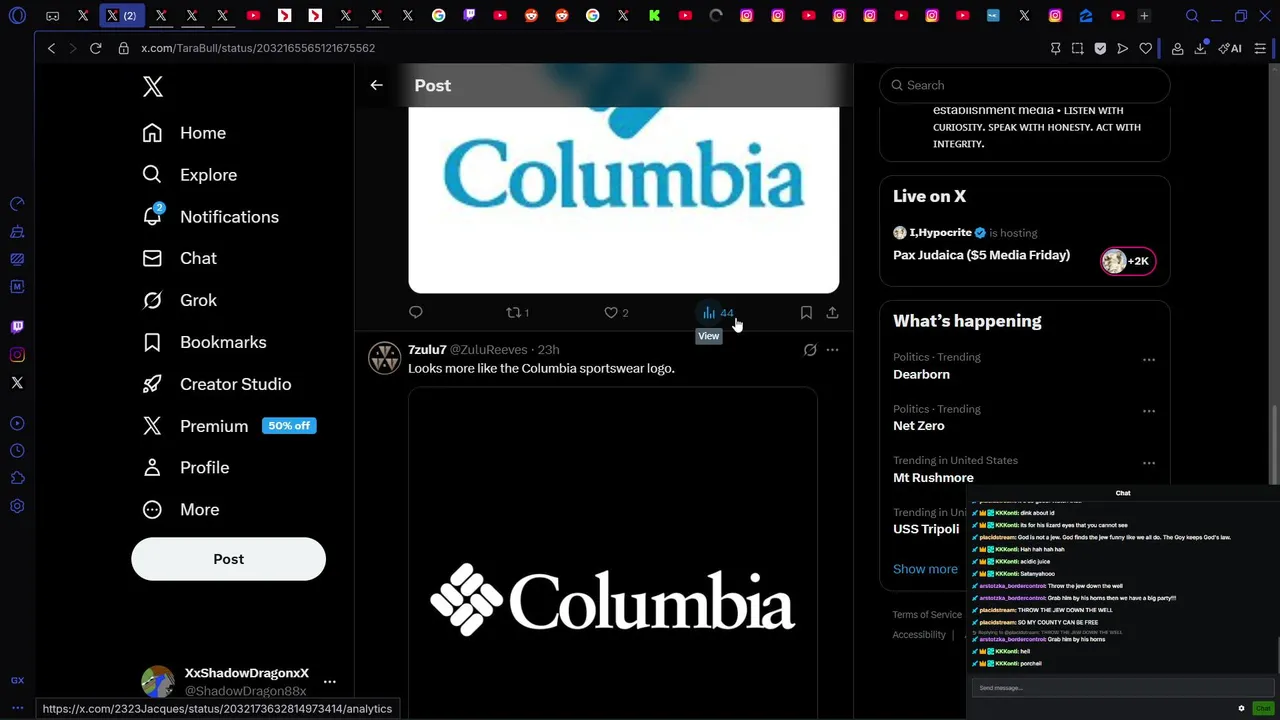
Task: Open the browser profile icon menu
Action: pyautogui.click(x=1178, y=48)
